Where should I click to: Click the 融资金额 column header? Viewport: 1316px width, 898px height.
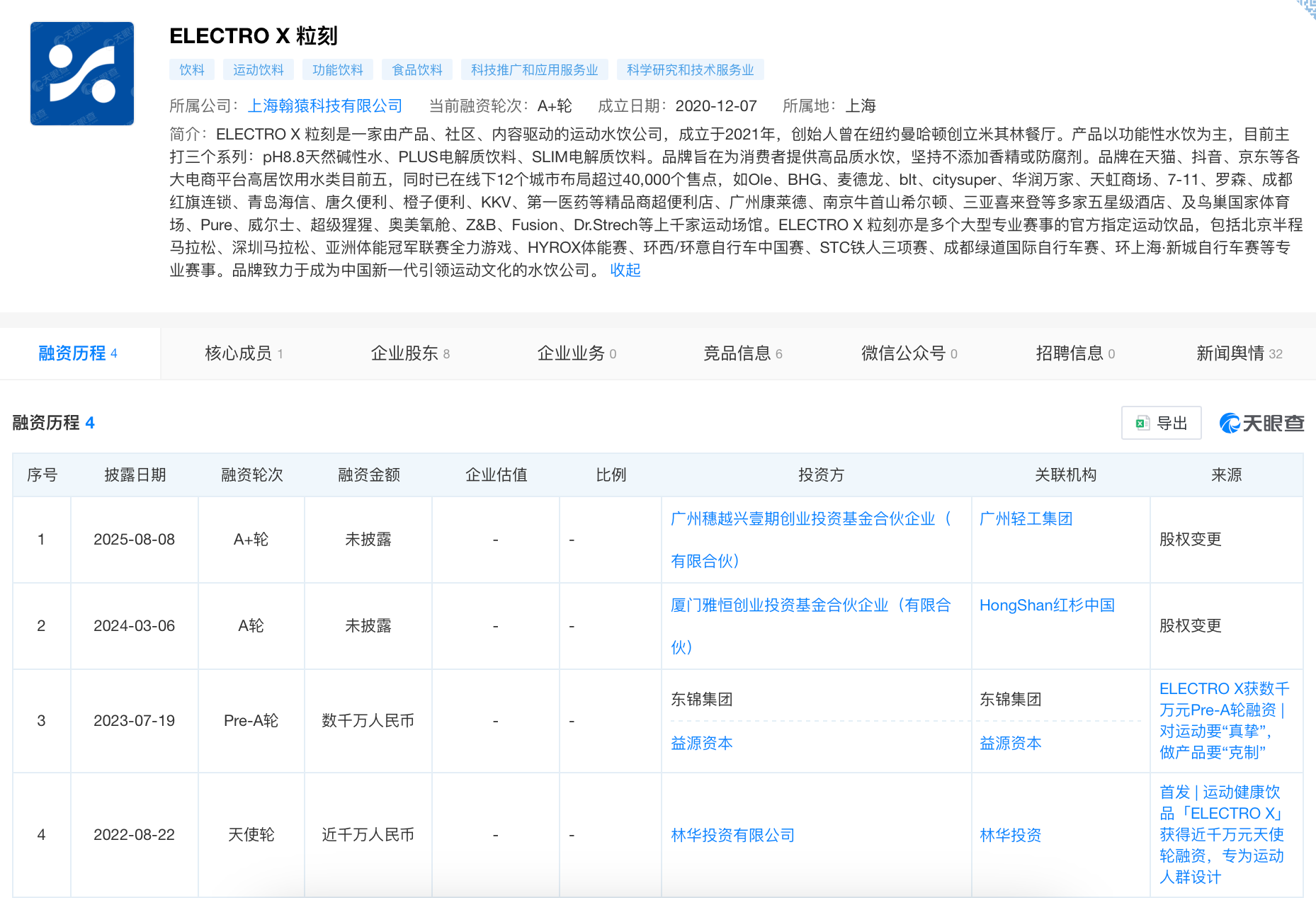point(369,475)
